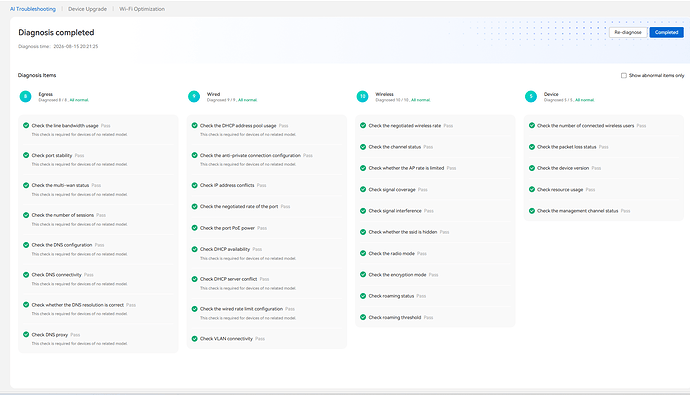The image size is (690, 395).
Task: Click the Wireless category count icon
Action: [x=363, y=96]
